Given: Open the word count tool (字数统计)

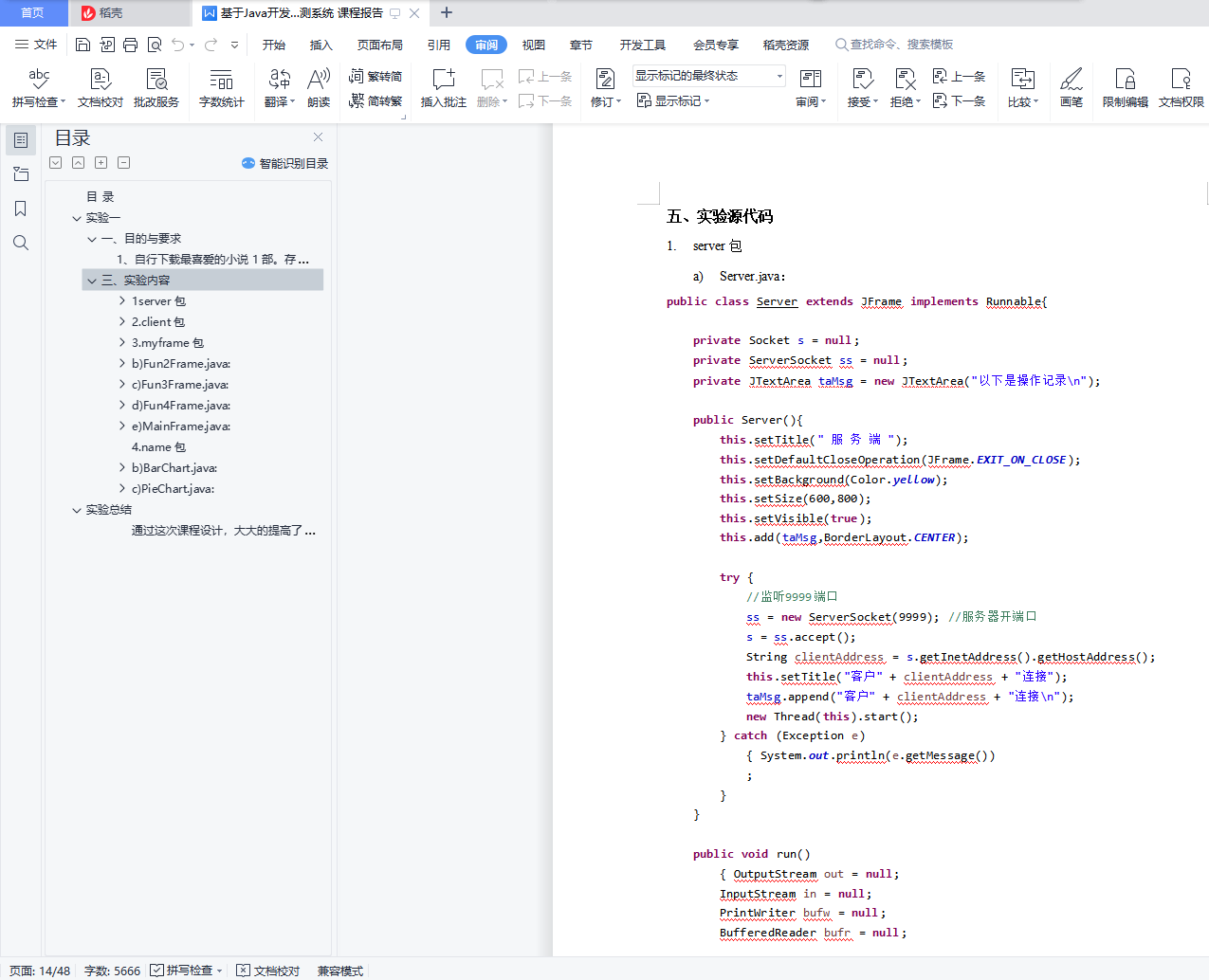Looking at the screenshot, I should pos(222,87).
